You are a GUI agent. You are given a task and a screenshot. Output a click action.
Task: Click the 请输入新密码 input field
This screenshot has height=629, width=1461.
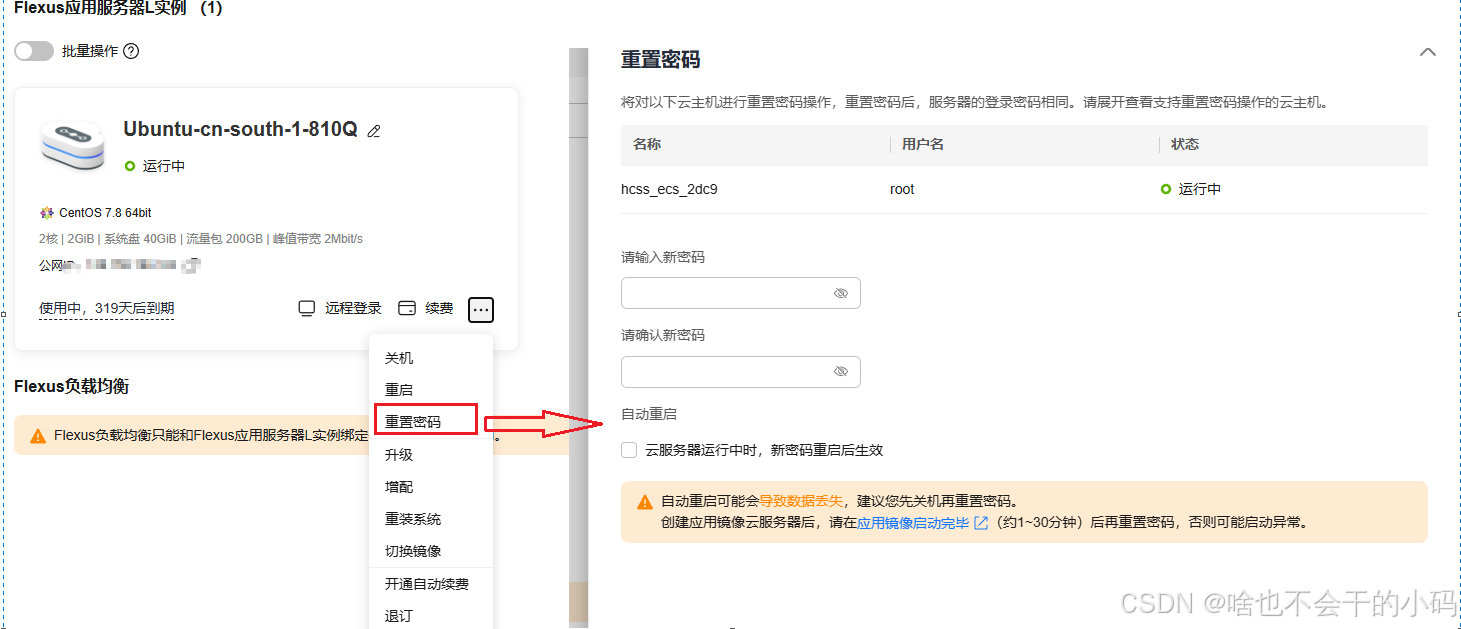740,293
